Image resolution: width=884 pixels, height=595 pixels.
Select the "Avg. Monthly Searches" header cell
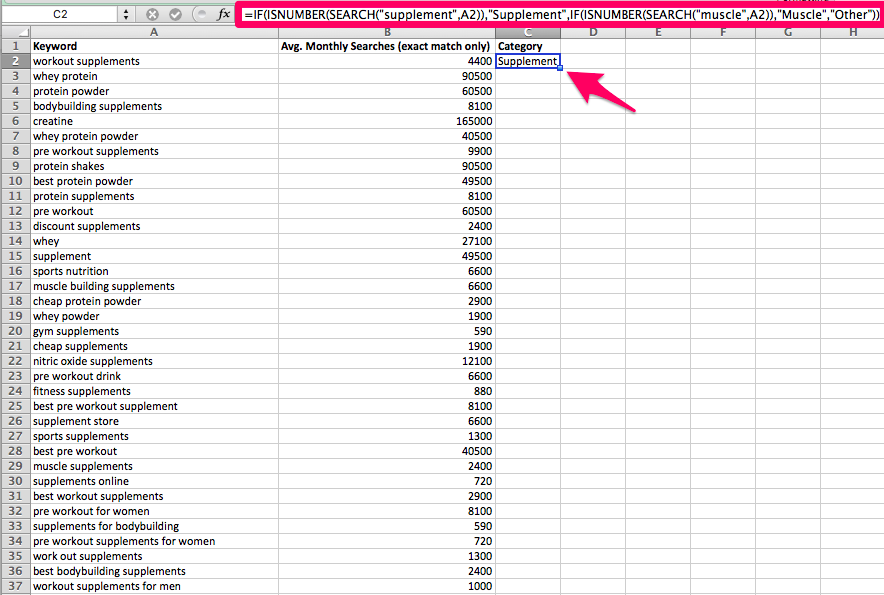tap(386, 46)
